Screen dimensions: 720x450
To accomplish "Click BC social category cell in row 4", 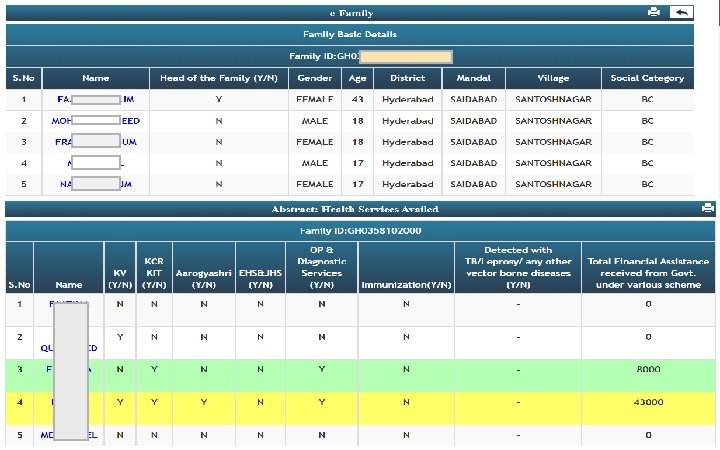I will click(647, 163).
